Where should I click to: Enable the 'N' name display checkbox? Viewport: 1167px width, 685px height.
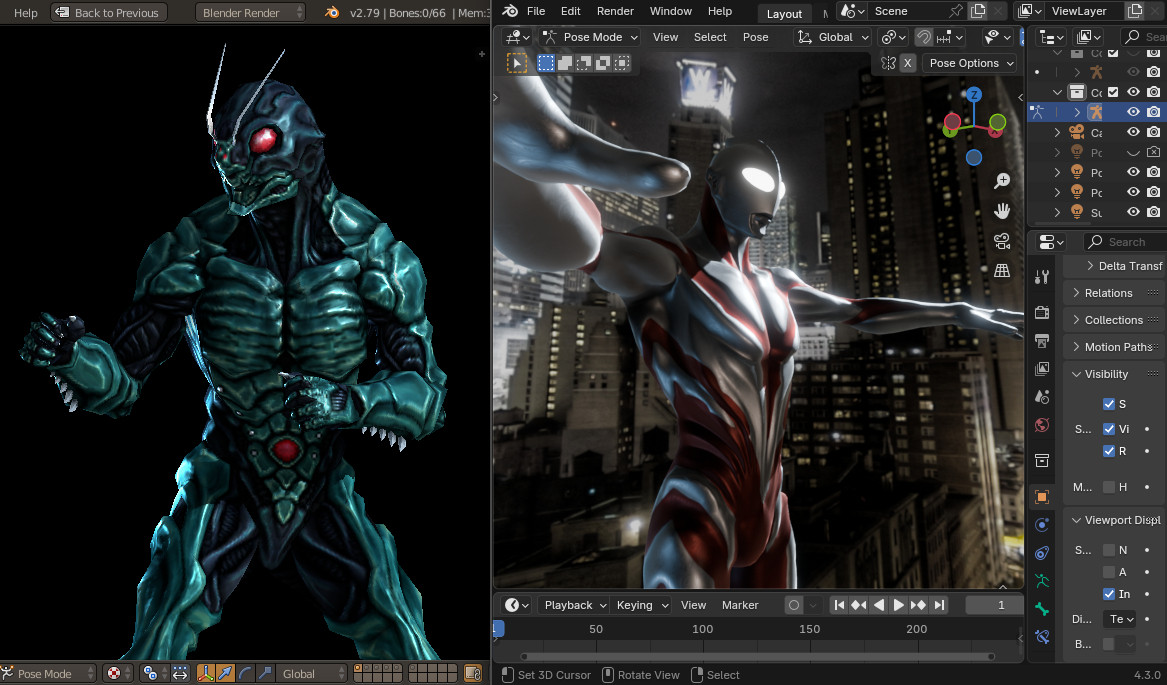(1109, 550)
